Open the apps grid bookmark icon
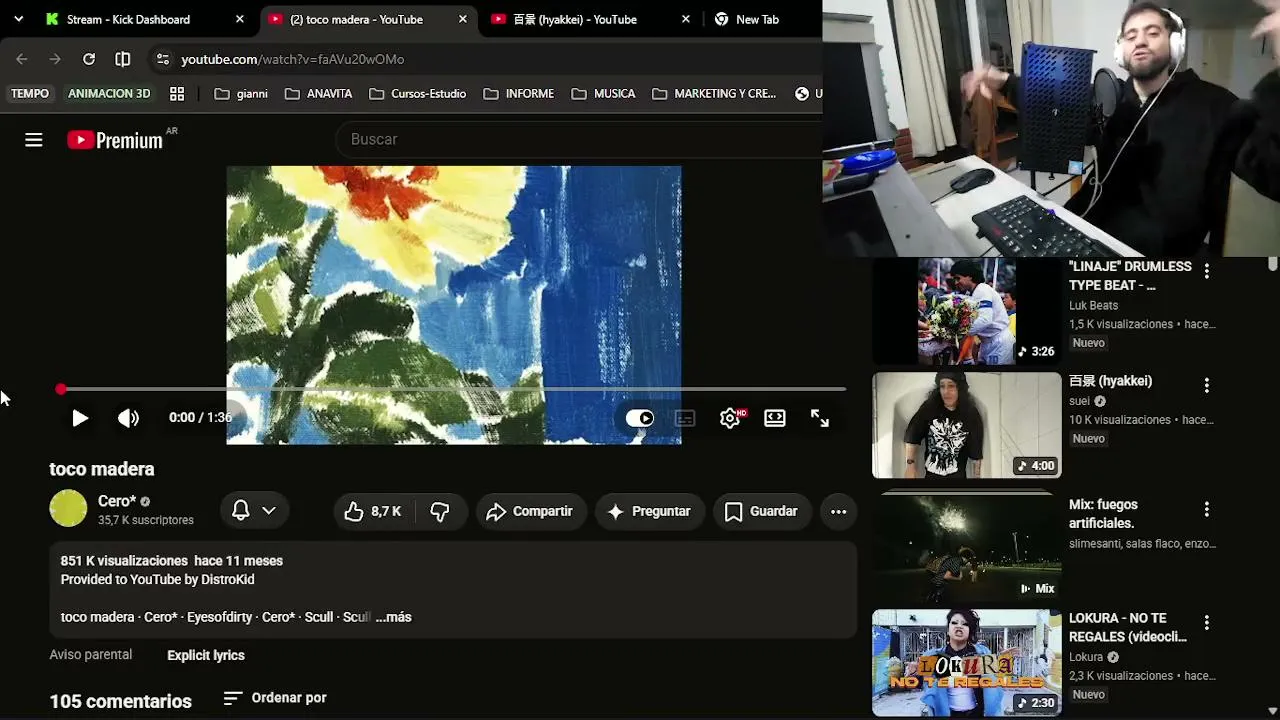Image resolution: width=1280 pixels, height=720 pixels. [177, 94]
